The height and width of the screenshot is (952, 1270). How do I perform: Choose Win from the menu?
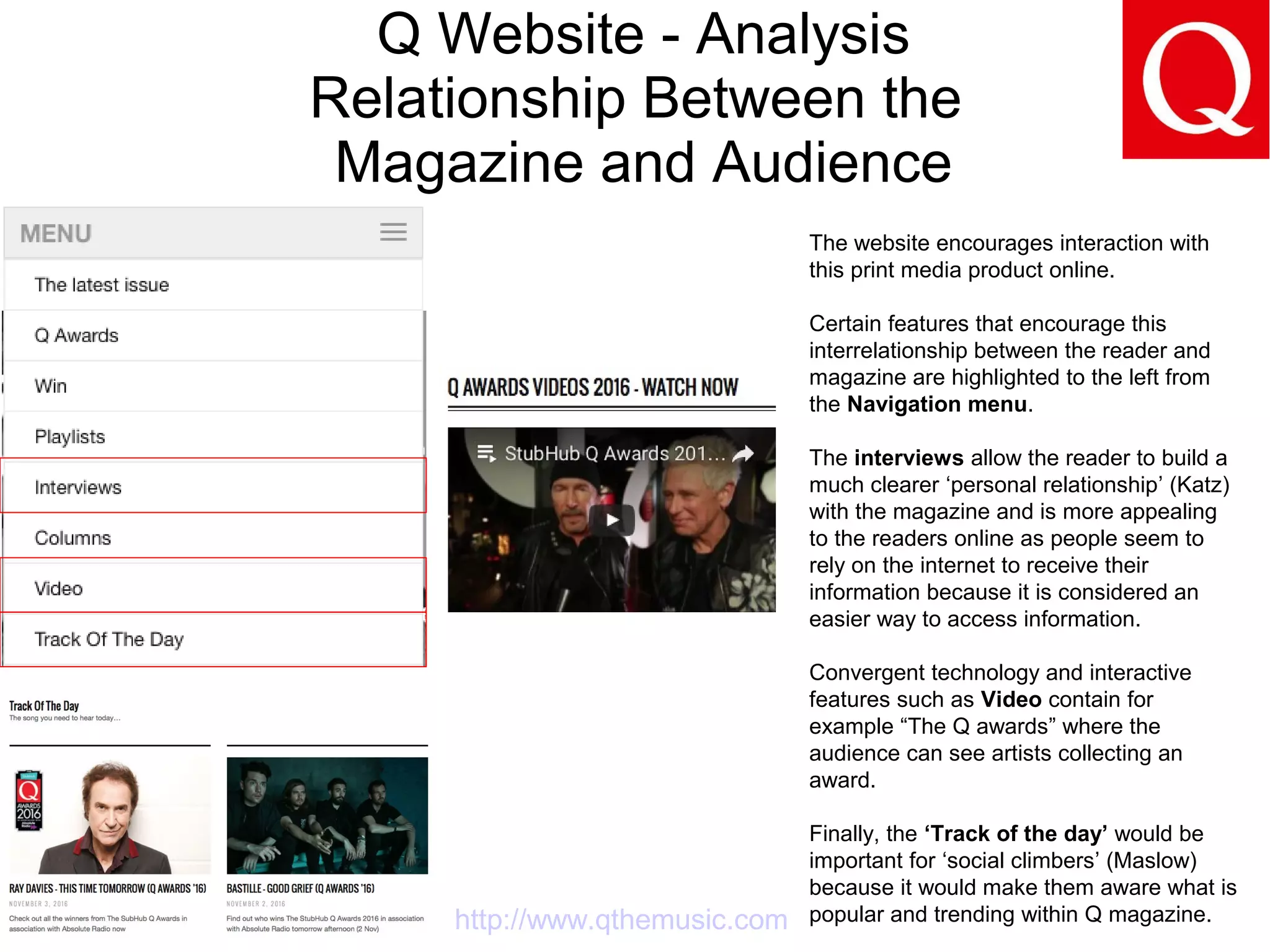coord(213,386)
